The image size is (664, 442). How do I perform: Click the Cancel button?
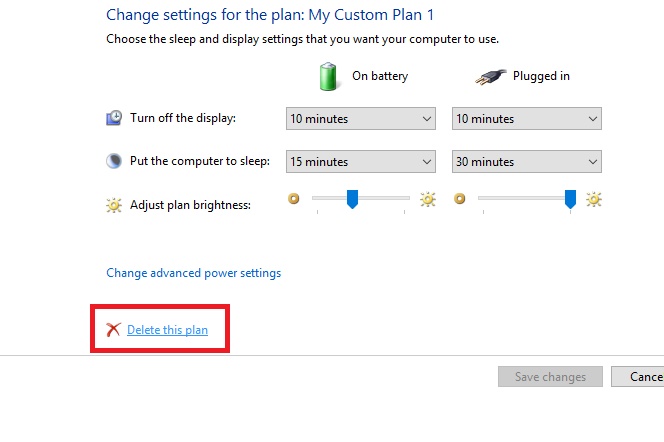637,376
